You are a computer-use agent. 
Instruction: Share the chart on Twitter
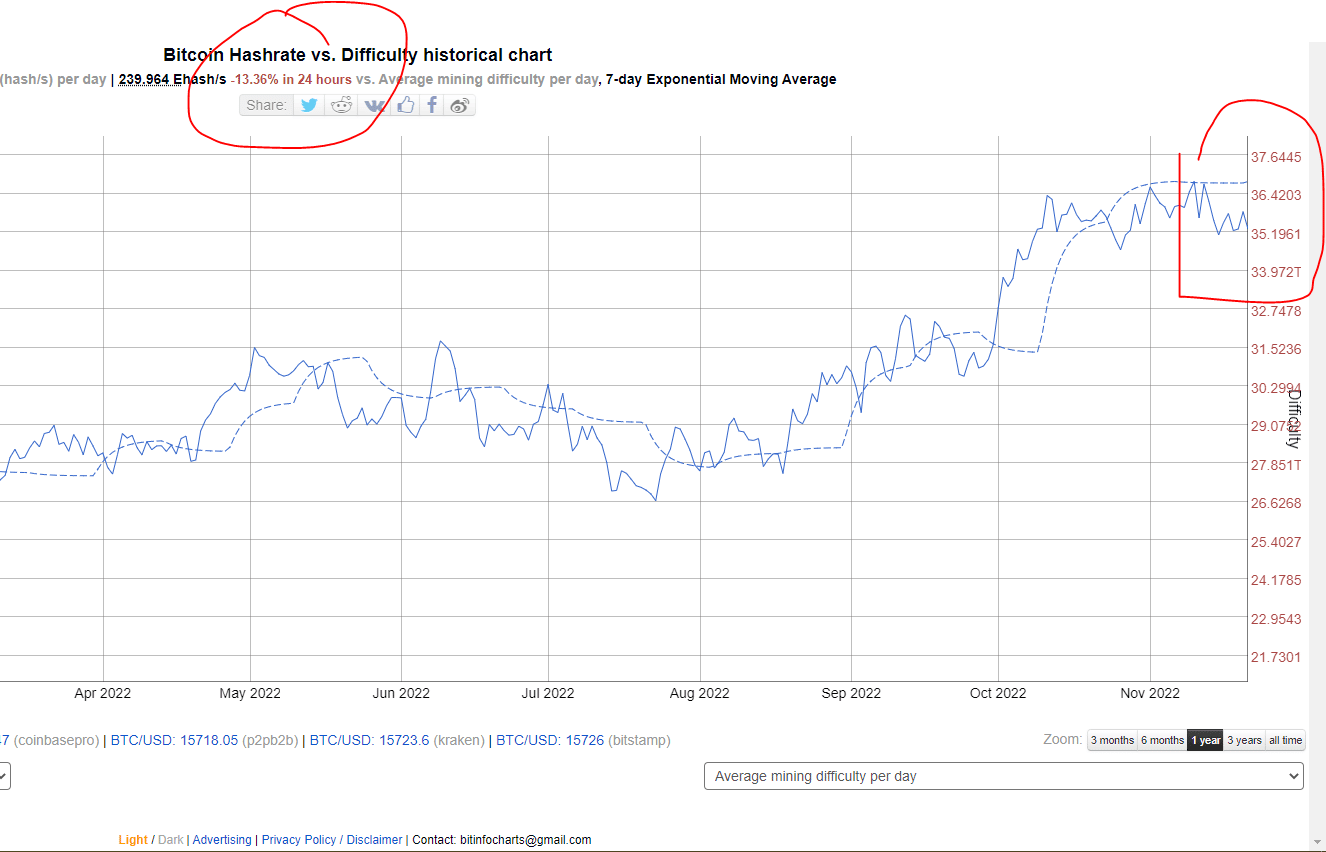click(x=310, y=105)
